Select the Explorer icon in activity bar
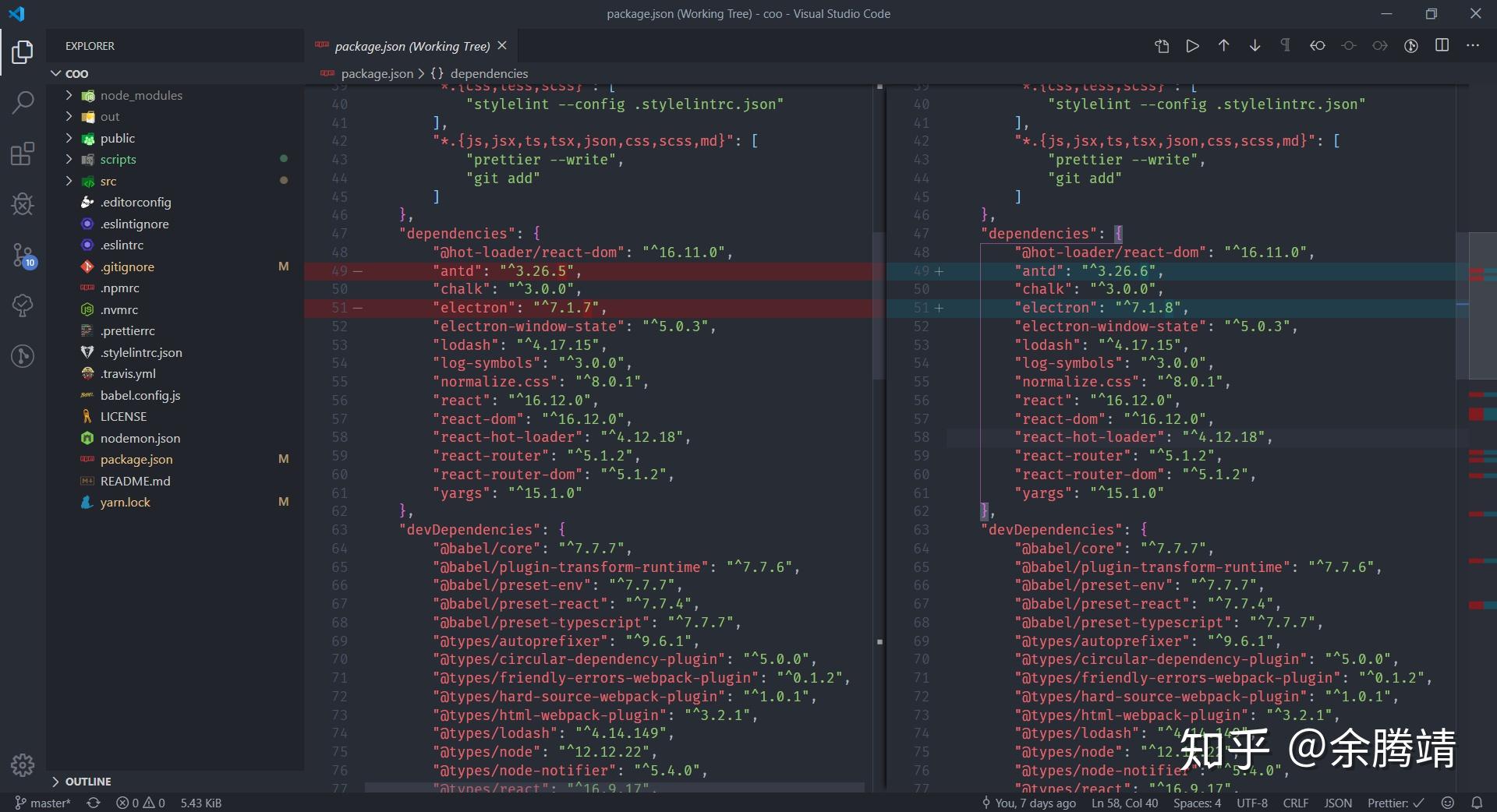1497x812 pixels. click(x=23, y=51)
